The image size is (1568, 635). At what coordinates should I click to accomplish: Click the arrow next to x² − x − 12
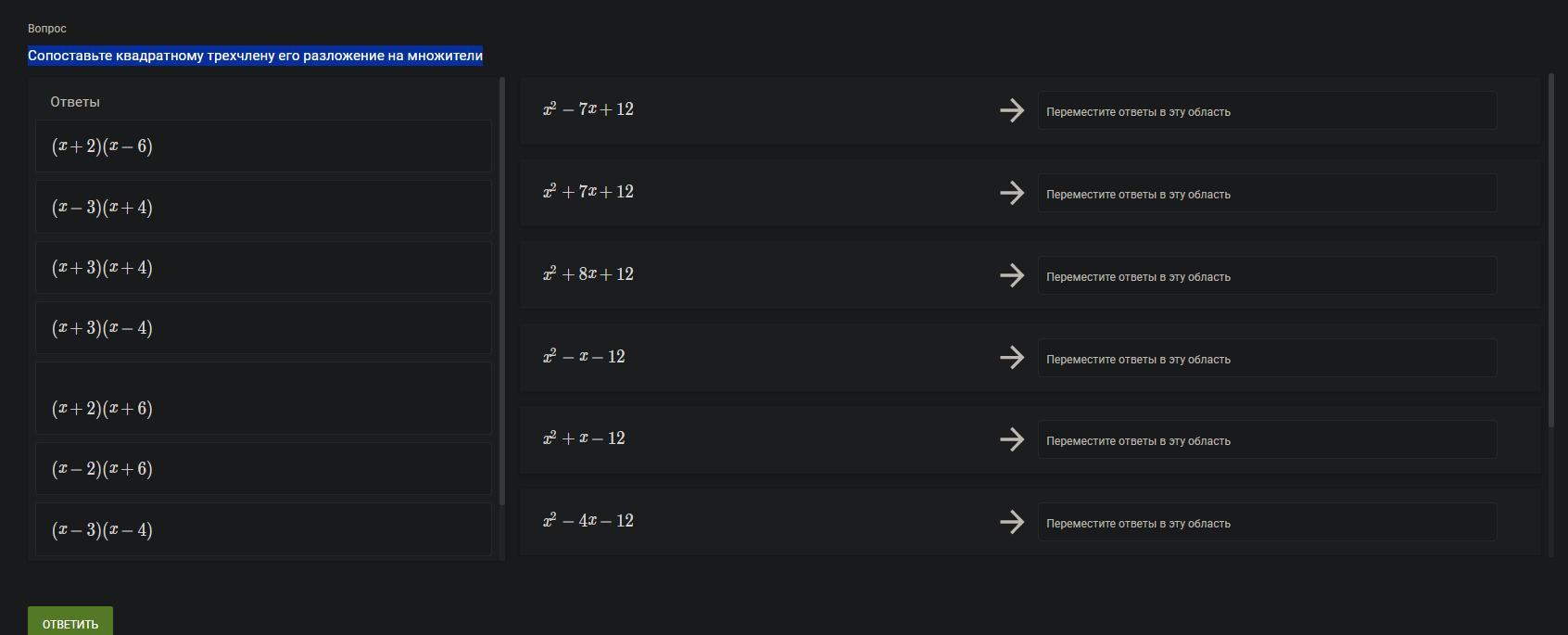pos(1012,358)
